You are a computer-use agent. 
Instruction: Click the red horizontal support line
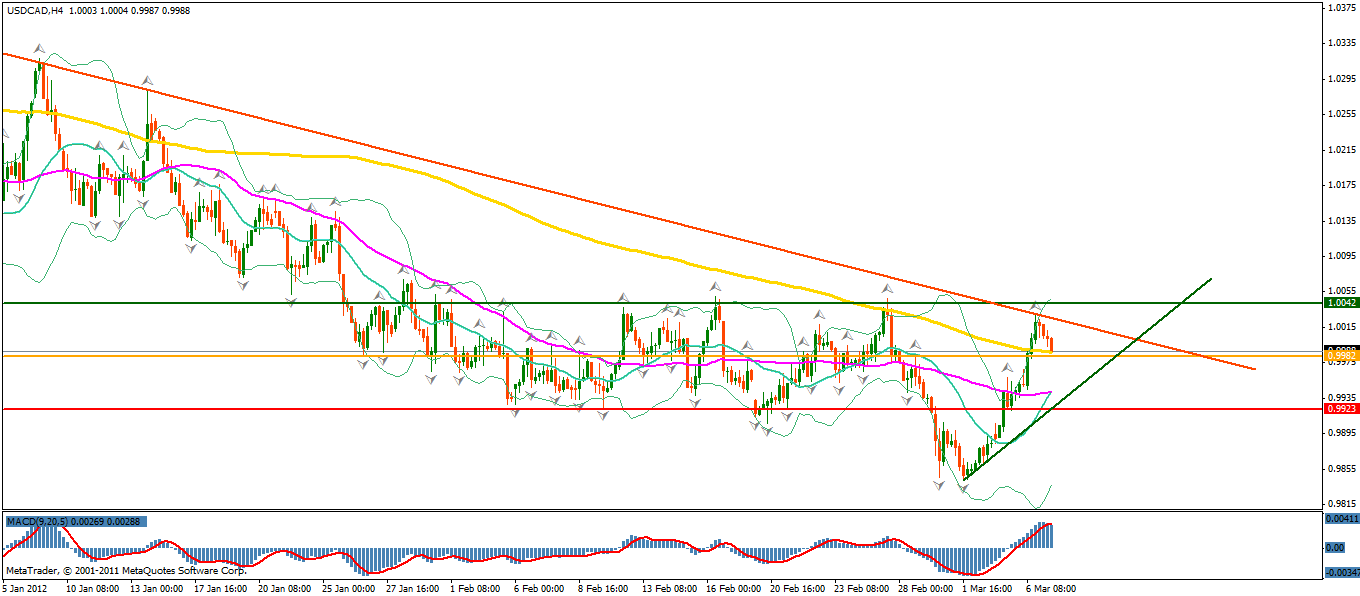point(300,409)
